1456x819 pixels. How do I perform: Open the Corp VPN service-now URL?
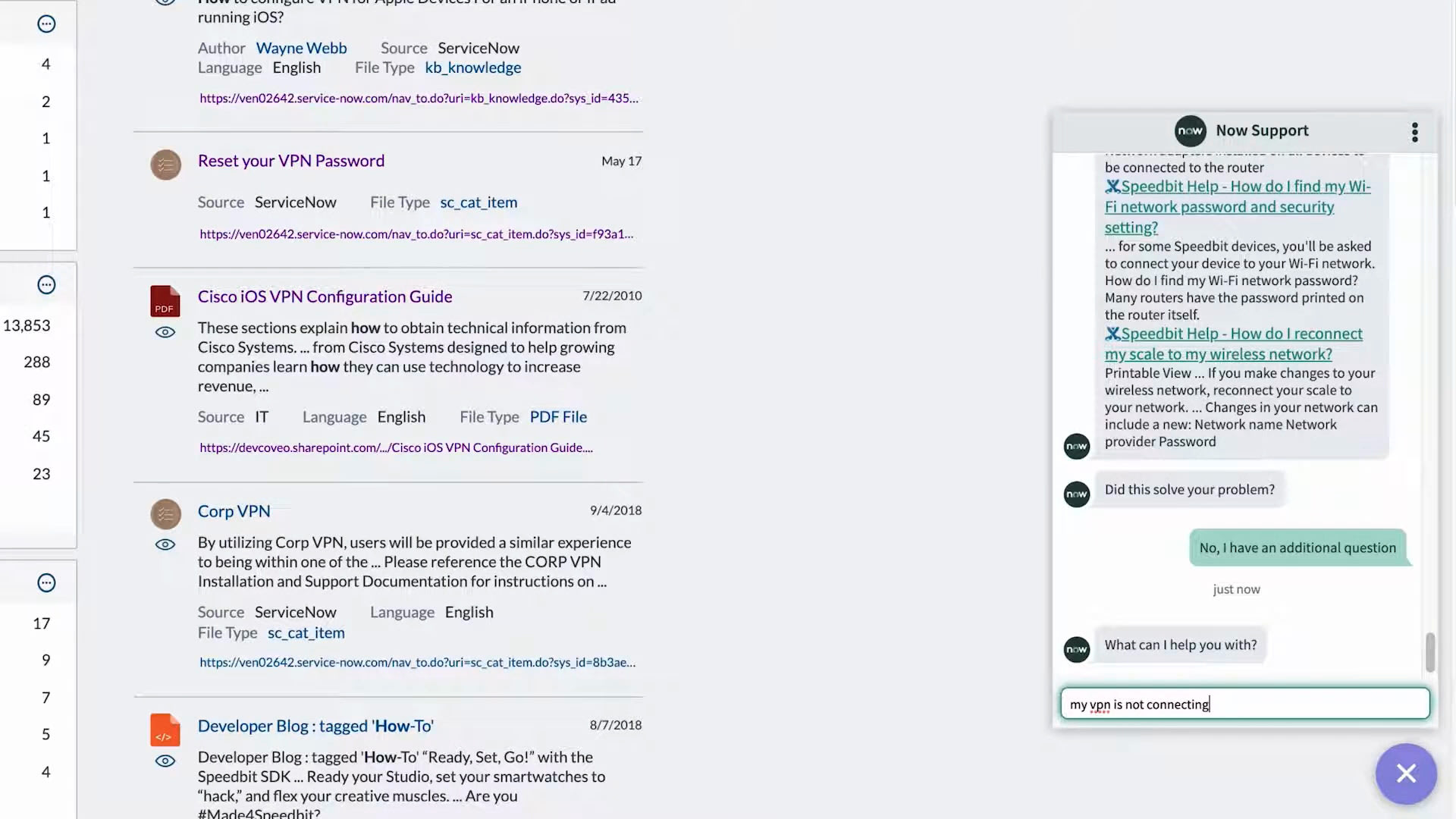(417, 662)
